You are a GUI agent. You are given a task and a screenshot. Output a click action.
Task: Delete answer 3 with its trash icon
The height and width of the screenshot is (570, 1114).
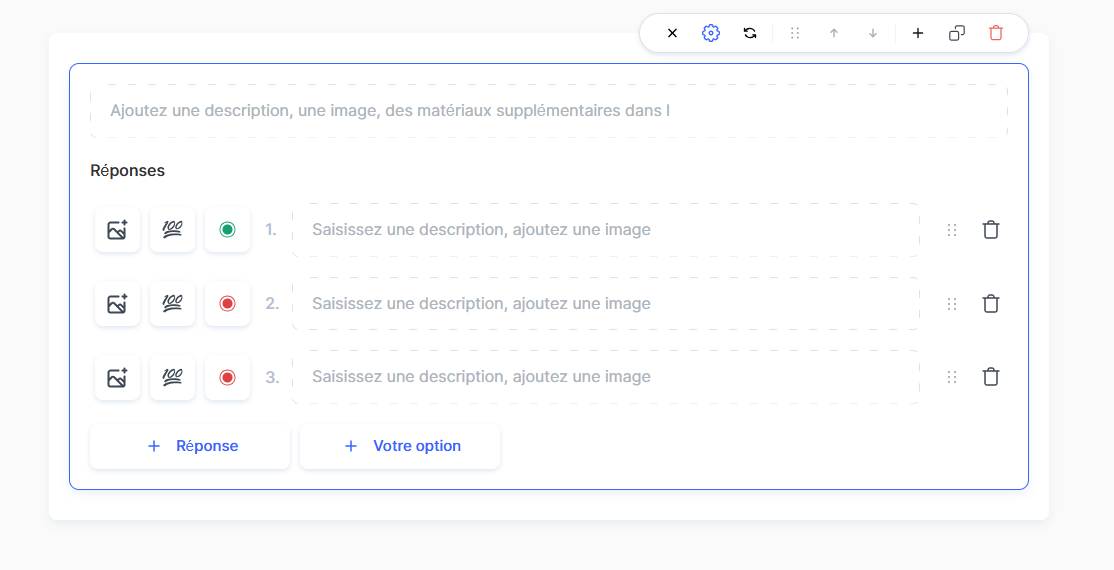990,377
